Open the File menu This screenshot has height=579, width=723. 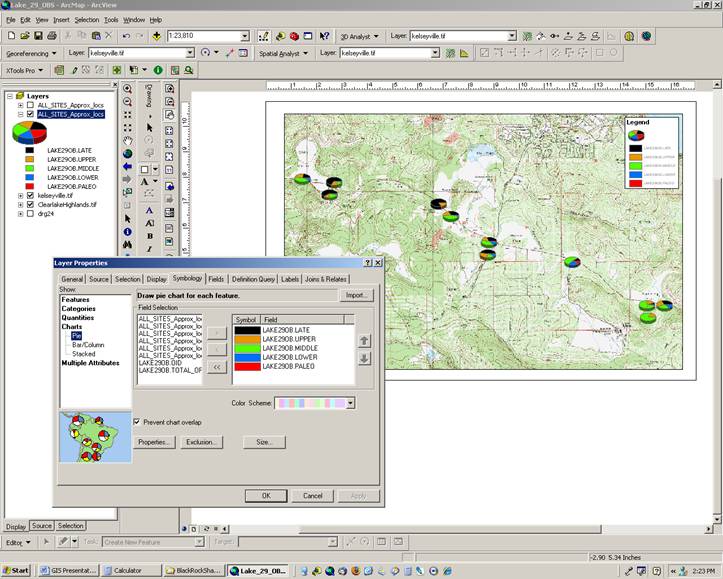pyautogui.click(x=11, y=20)
